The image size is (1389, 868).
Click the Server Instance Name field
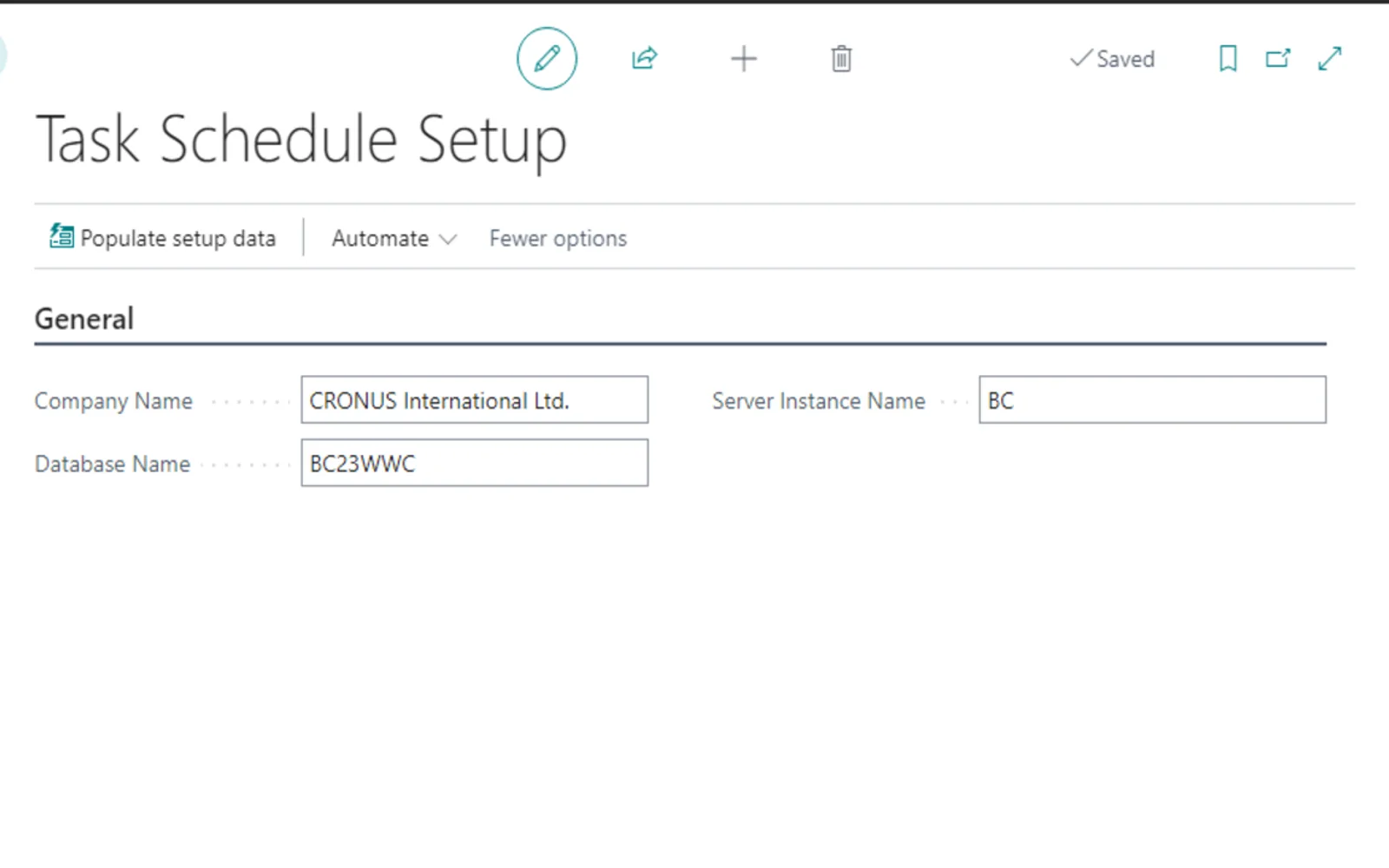[x=1152, y=400]
